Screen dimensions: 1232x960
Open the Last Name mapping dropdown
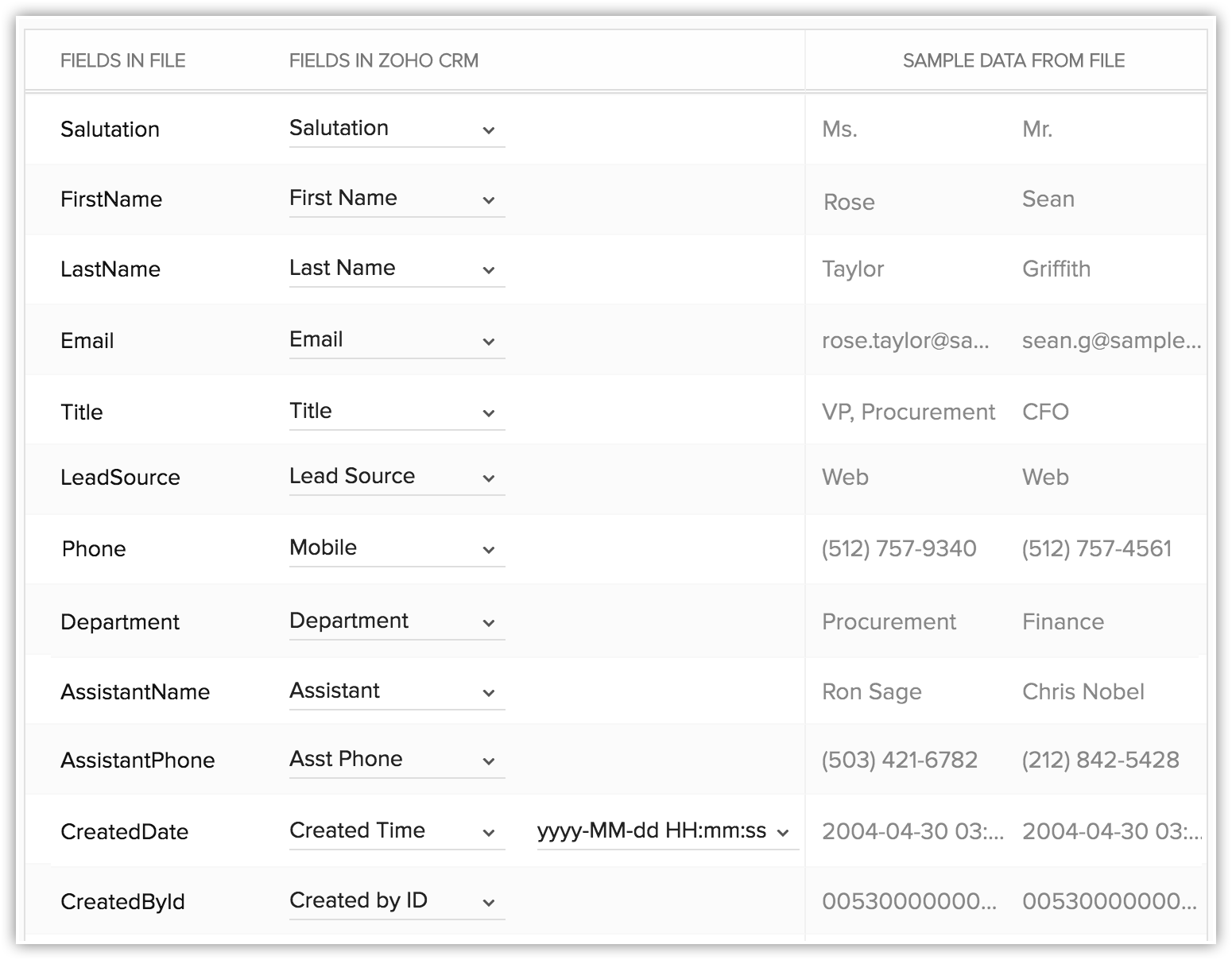(x=397, y=269)
